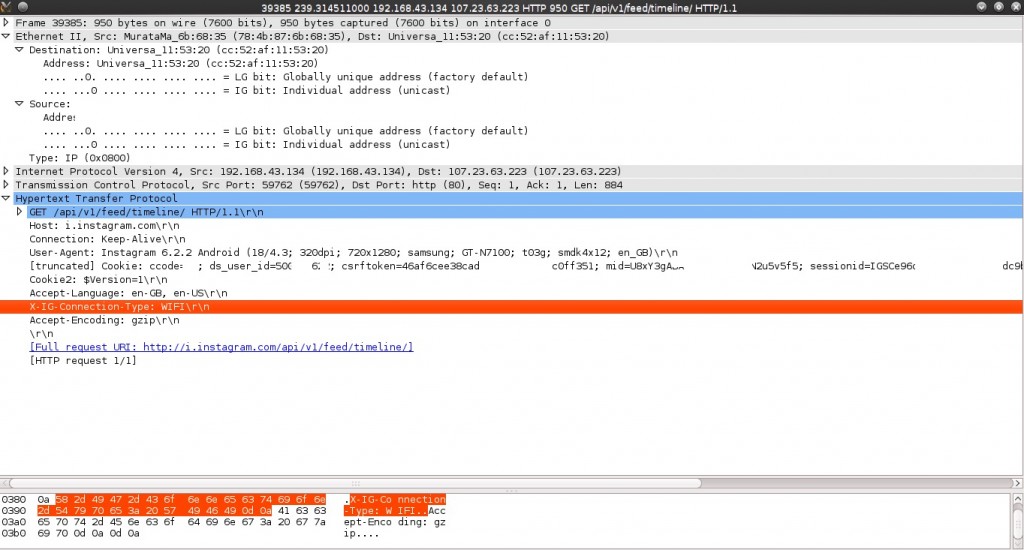This screenshot has width=1024, height=550.
Task: Select the Connection: Keep-Alive line
Action: (107, 239)
